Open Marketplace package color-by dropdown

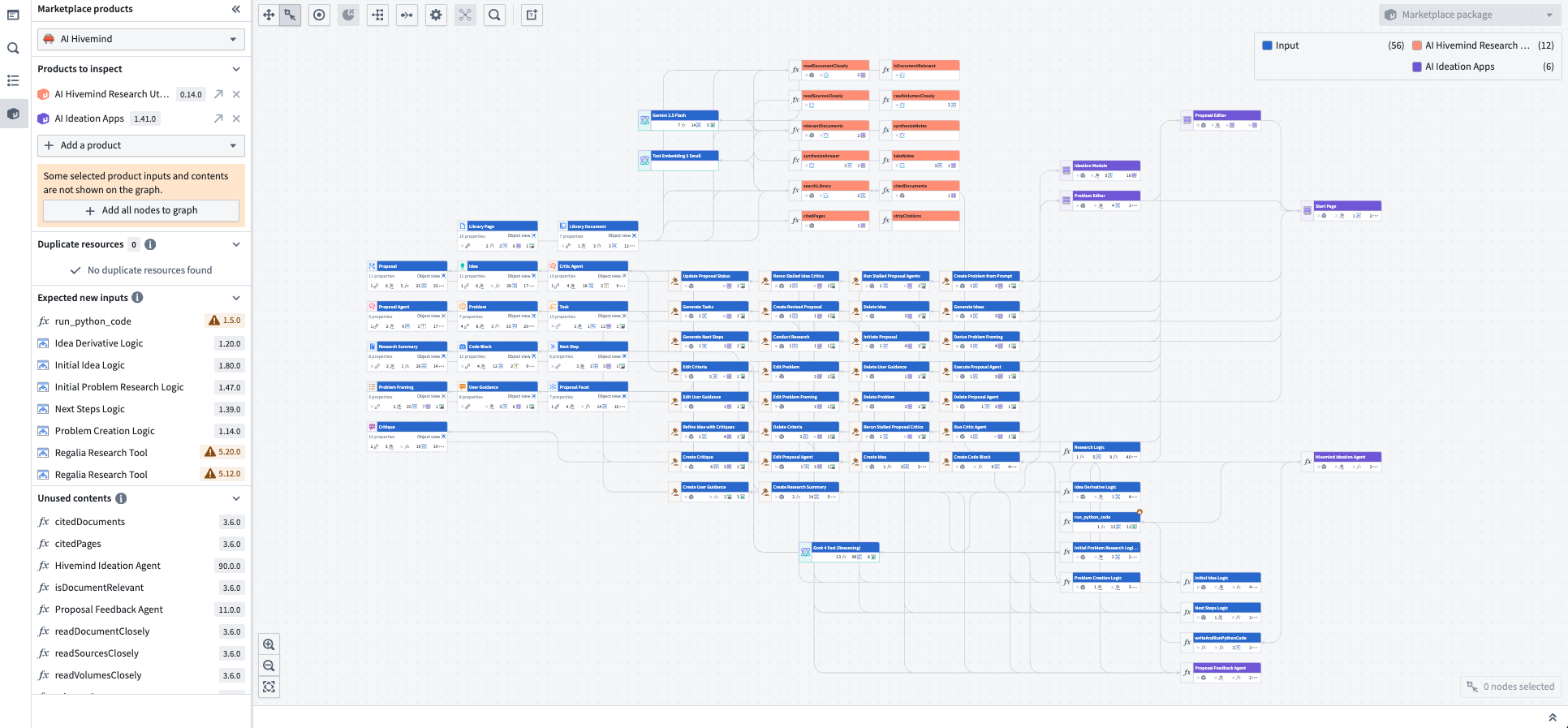[1469, 15]
